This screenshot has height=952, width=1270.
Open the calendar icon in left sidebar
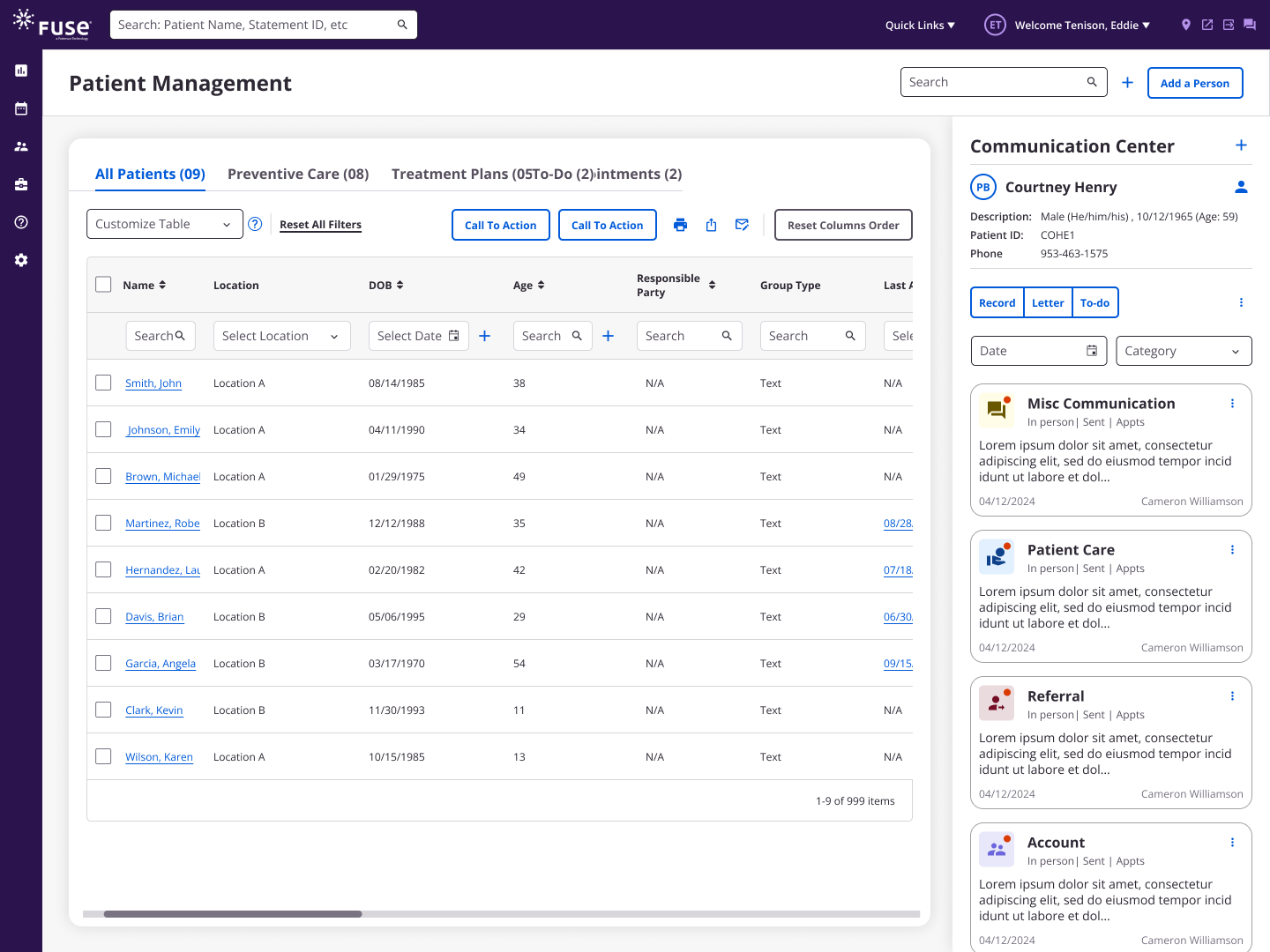21,108
